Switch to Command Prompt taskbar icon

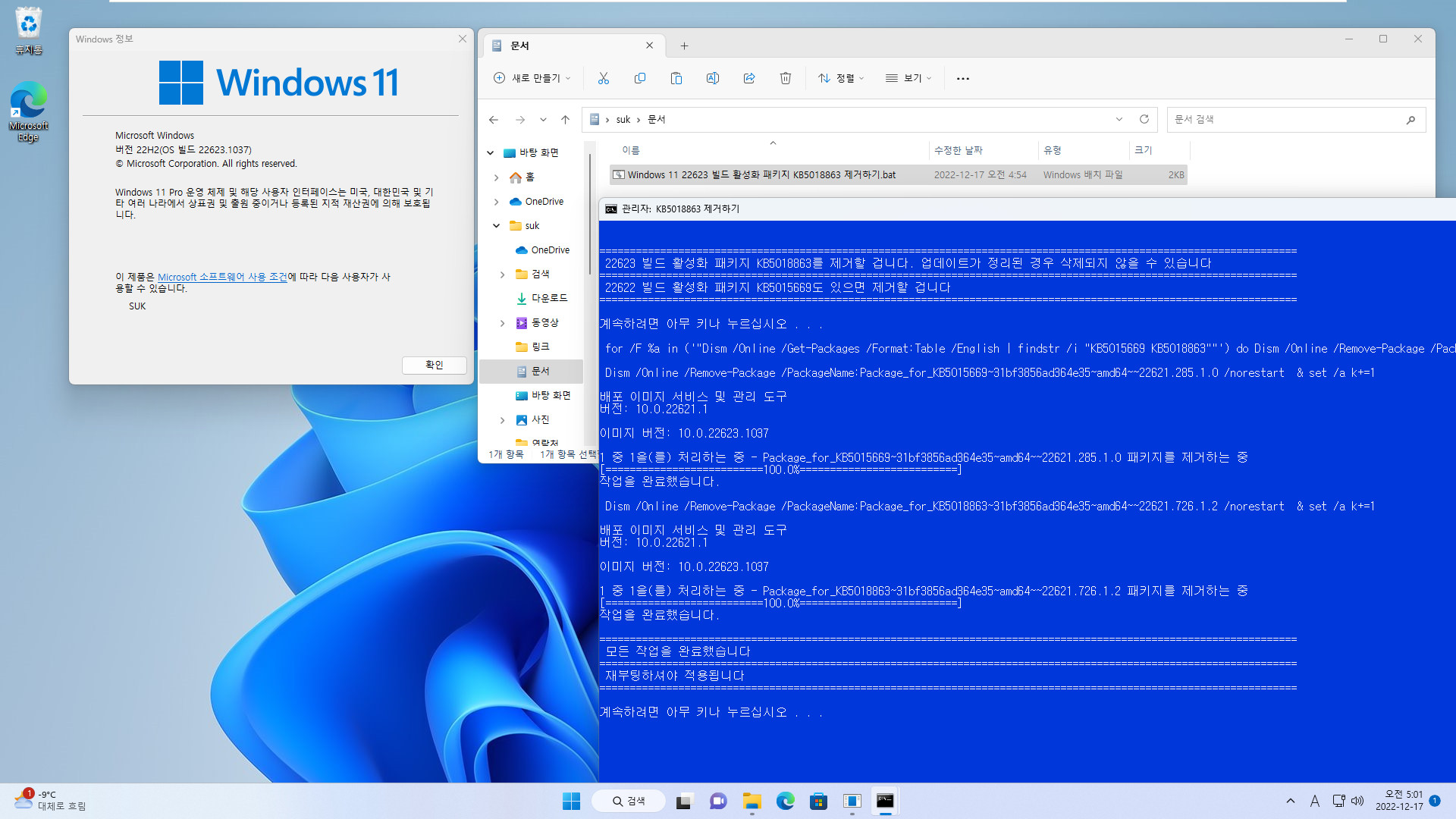click(x=885, y=801)
